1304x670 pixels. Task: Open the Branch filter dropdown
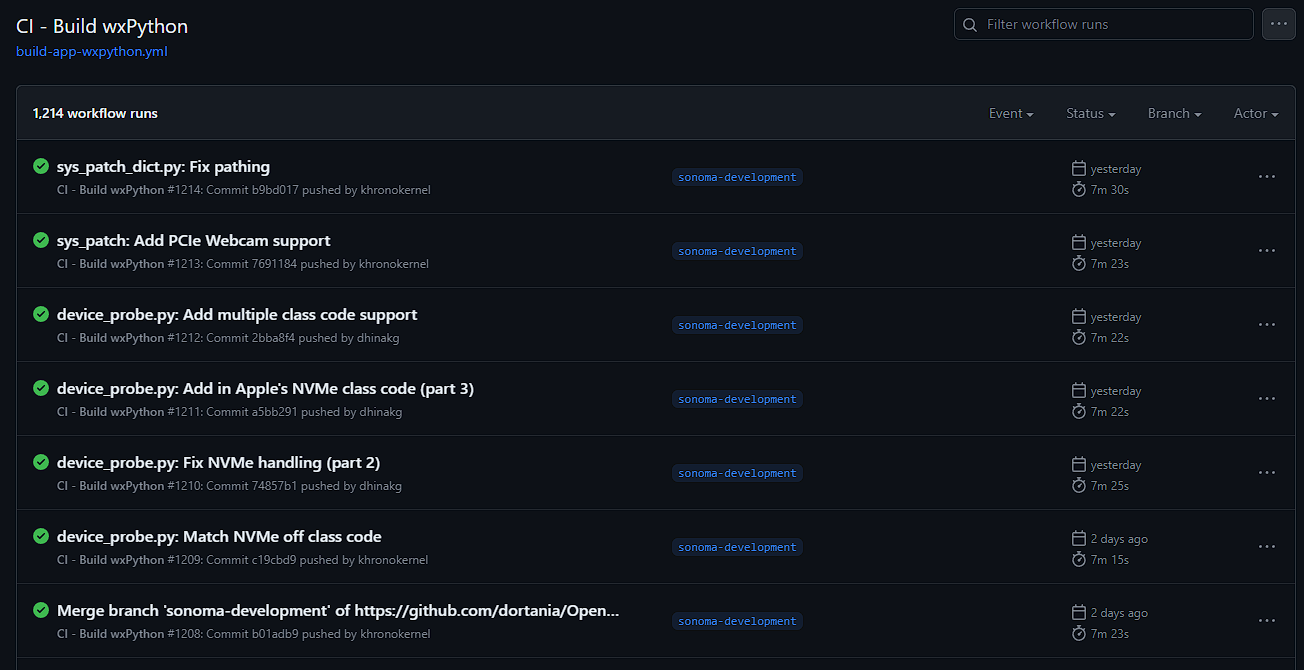tap(1174, 113)
